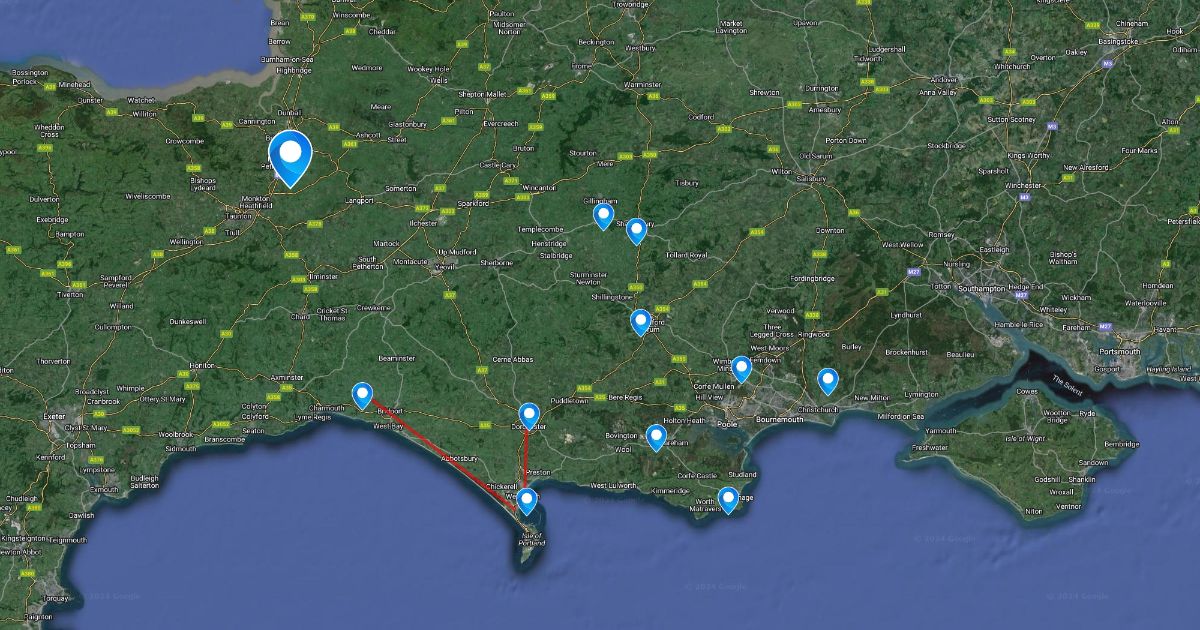This screenshot has width=1200, height=630.
Task: Select the pin north of Christchurch
Action: pyautogui.click(x=828, y=381)
